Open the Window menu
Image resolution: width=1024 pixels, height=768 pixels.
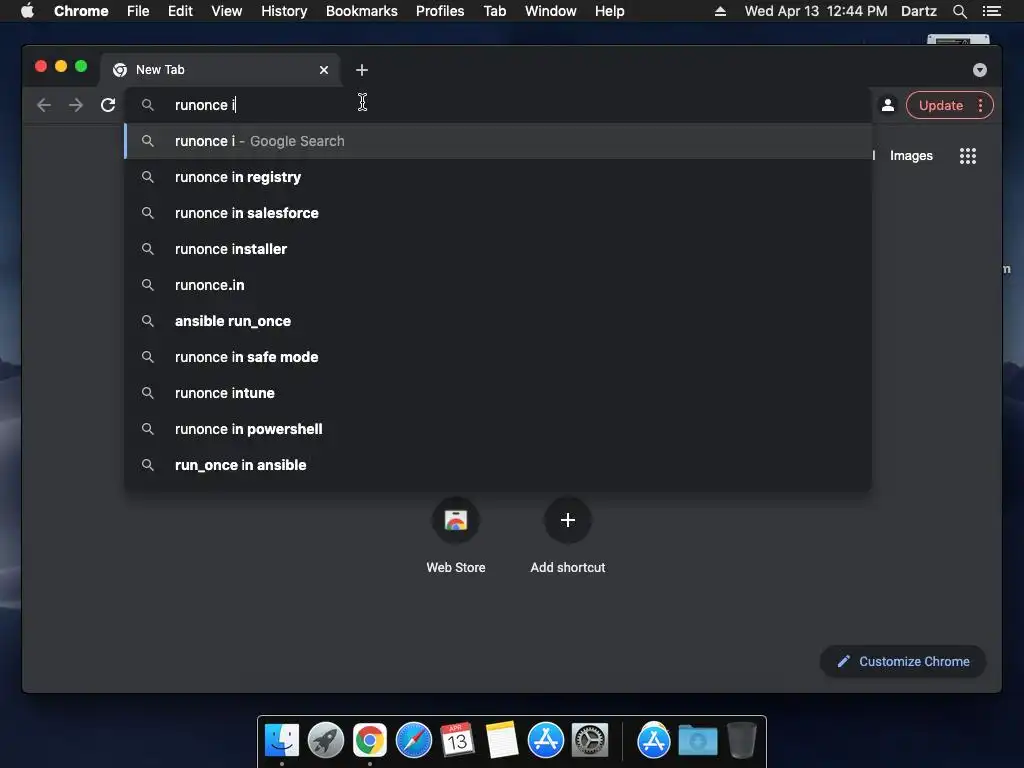(x=551, y=11)
